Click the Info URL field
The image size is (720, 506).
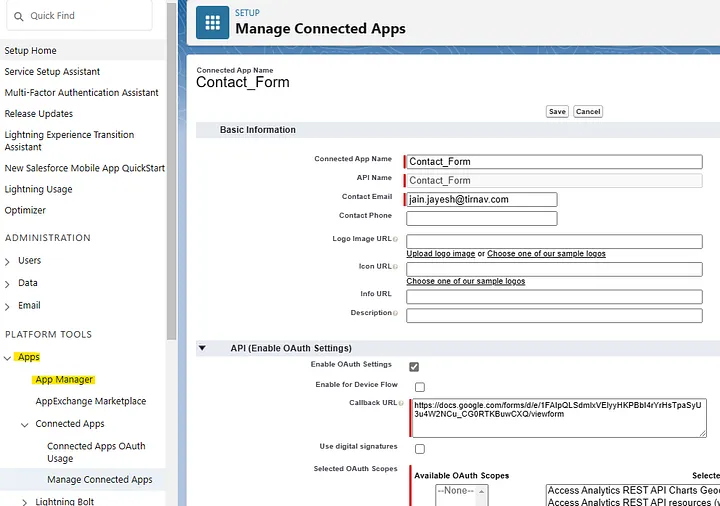coord(554,297)
